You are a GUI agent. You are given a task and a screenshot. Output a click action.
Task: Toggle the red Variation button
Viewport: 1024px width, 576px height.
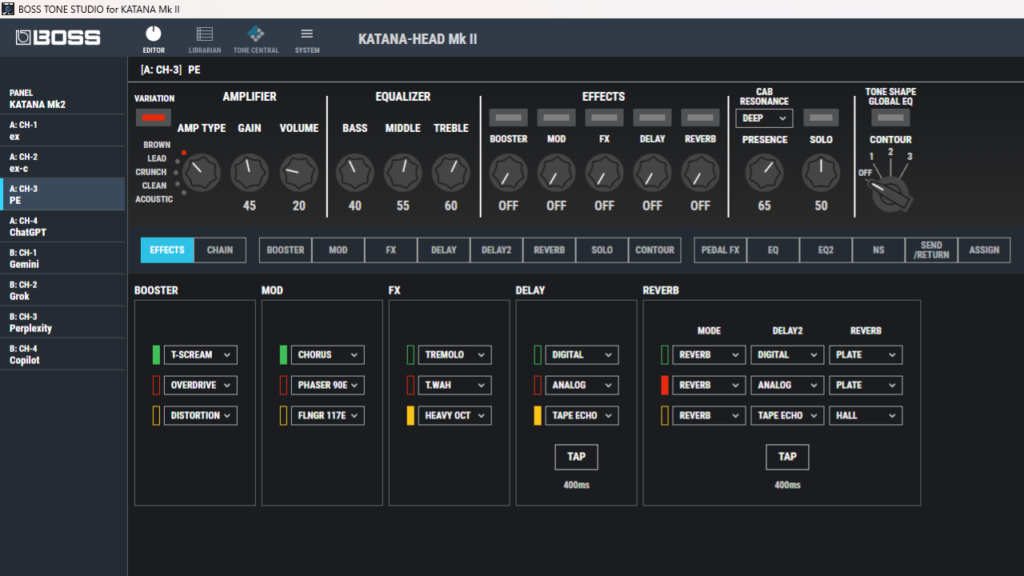click(x=153, y=118)
